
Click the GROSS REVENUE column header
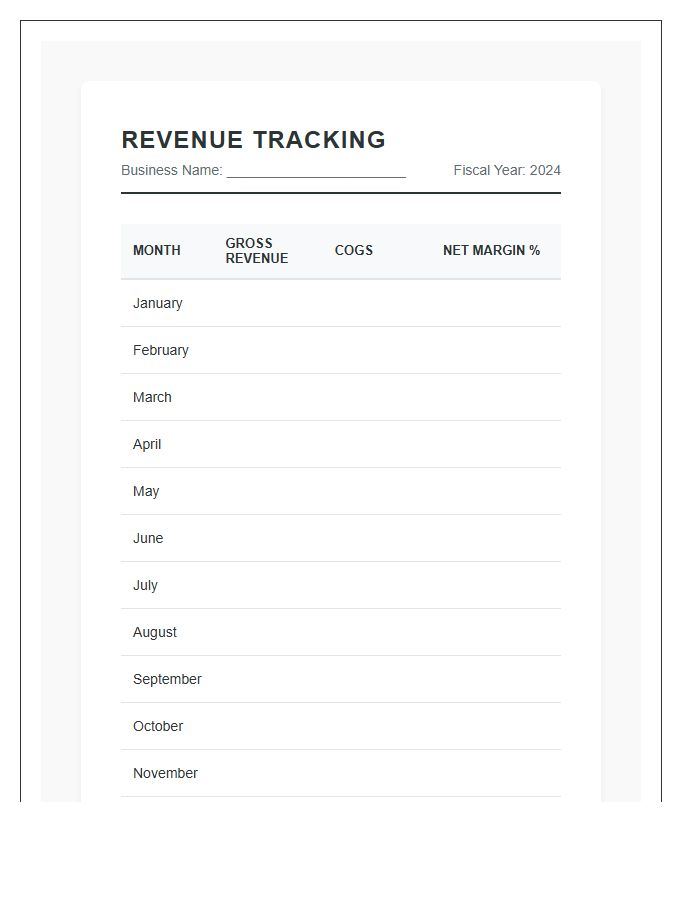(256, 251)
